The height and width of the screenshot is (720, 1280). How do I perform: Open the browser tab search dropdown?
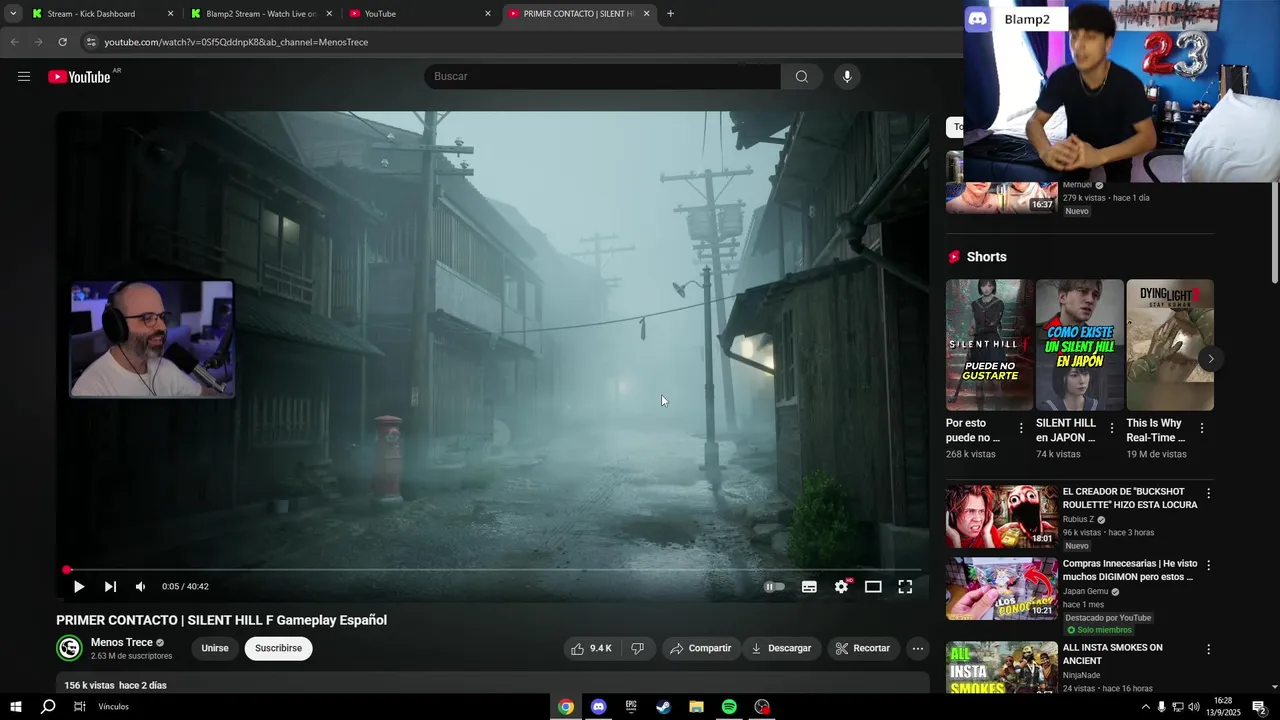click(x=13, y=14)
